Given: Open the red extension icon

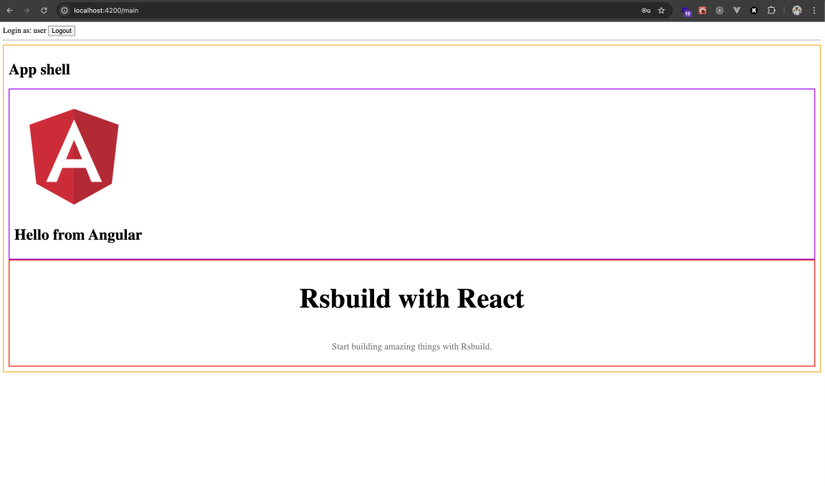Looking at the screenshot, I should click(x=702, y=11).
